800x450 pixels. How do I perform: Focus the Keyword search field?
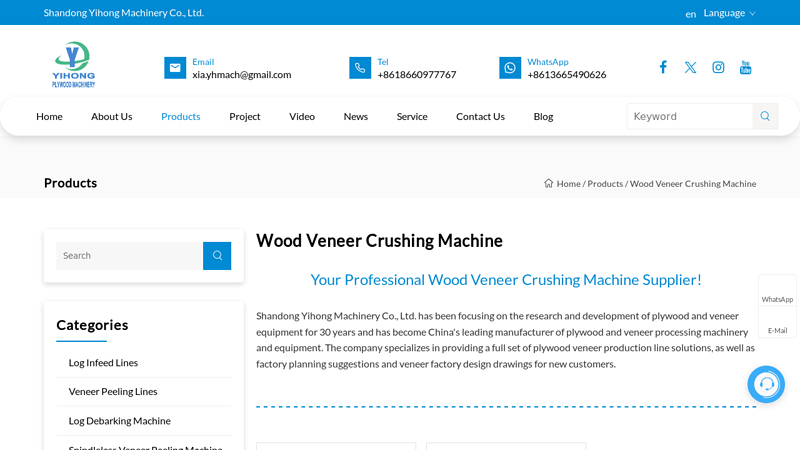click(690, 116)
